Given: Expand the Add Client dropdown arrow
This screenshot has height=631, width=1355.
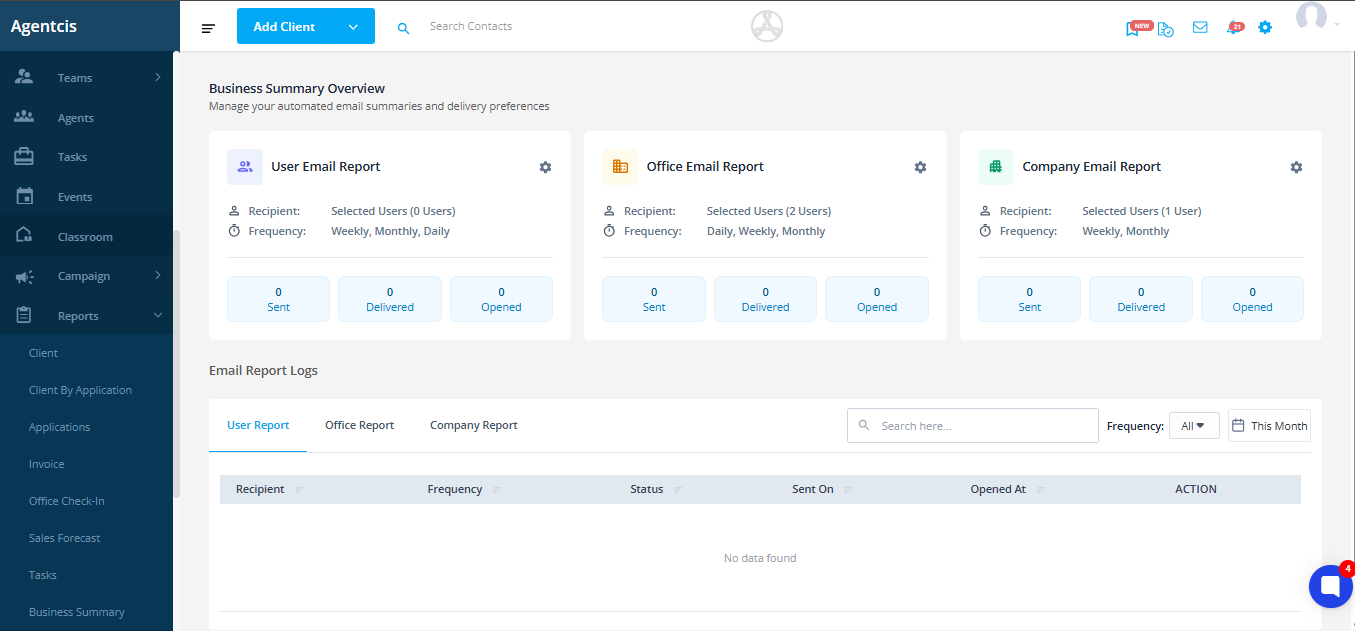Looking at the screenshot, I should [x=353, y=27].
